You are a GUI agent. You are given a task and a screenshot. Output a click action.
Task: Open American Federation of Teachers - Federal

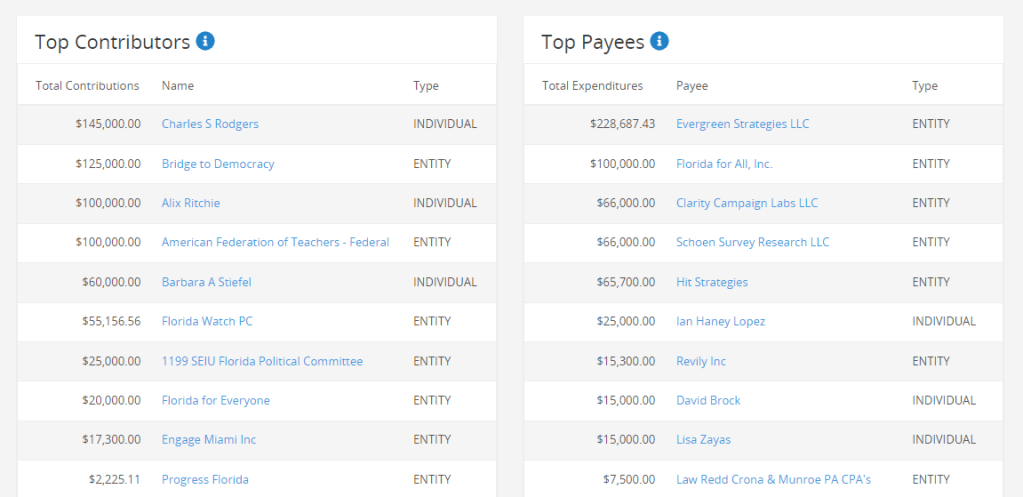pyautogui.click(x=275, y=242)
